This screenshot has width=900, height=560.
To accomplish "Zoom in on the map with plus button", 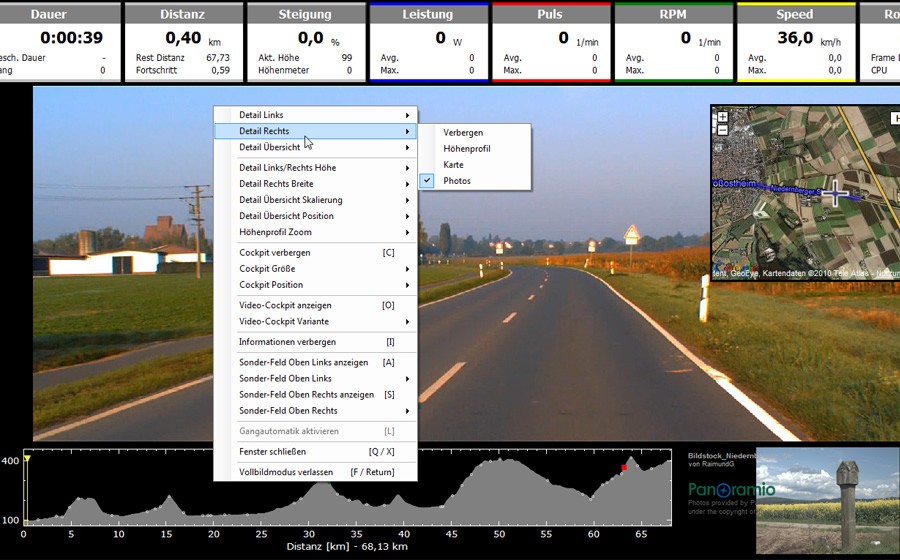I will click(x=722, y=117).
